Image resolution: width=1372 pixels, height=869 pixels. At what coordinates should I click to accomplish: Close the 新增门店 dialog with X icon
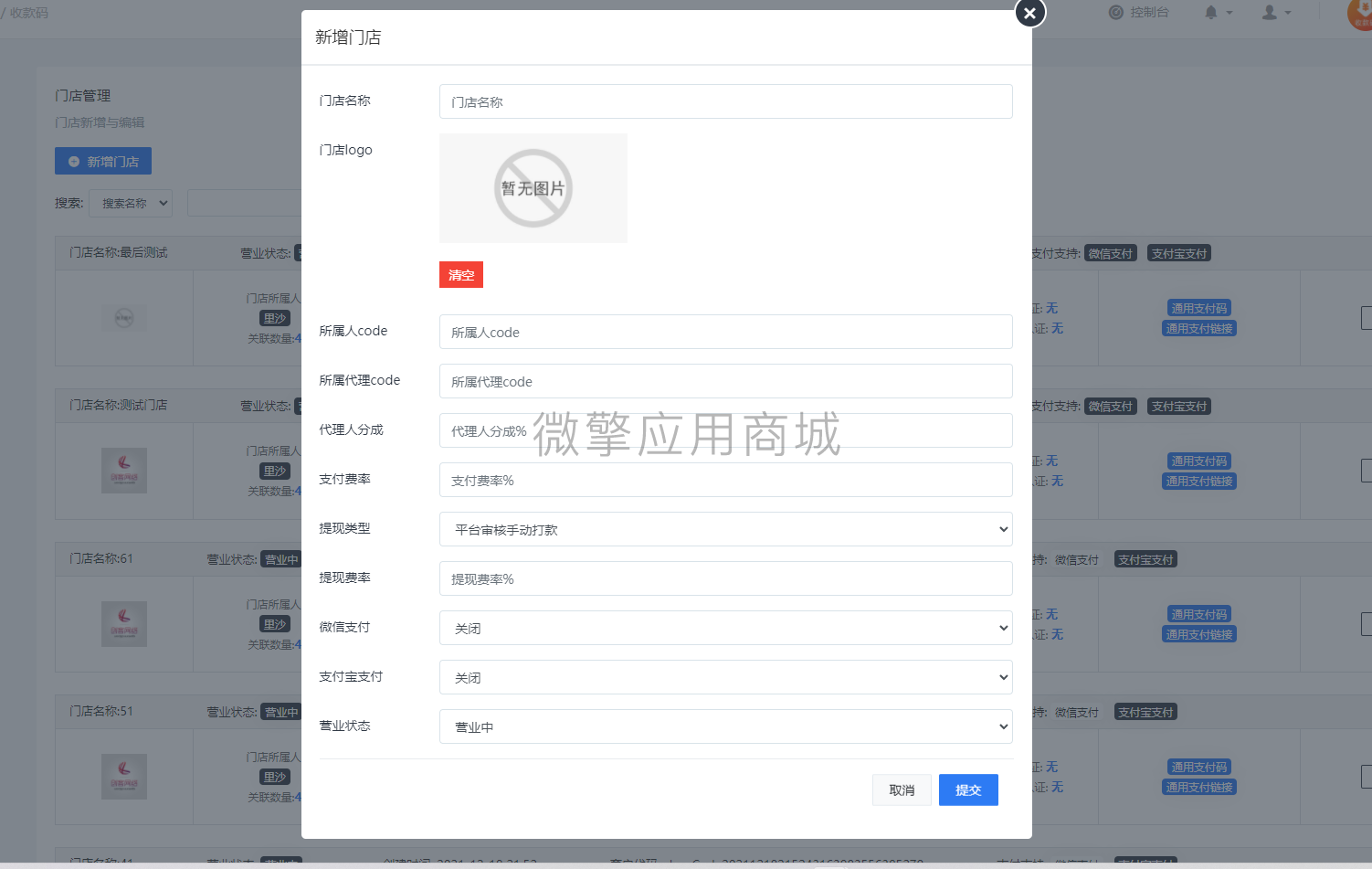pos(1029,13)
